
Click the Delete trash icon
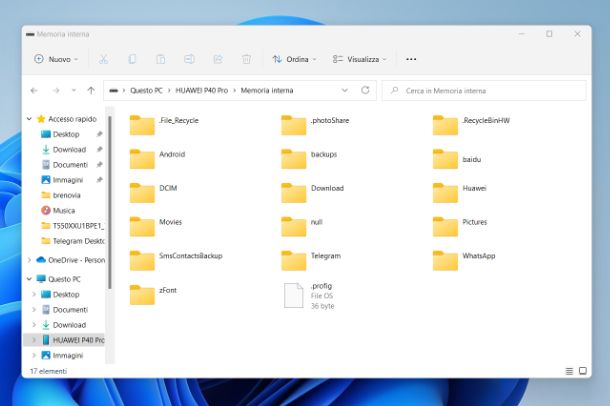coord(246,59)
